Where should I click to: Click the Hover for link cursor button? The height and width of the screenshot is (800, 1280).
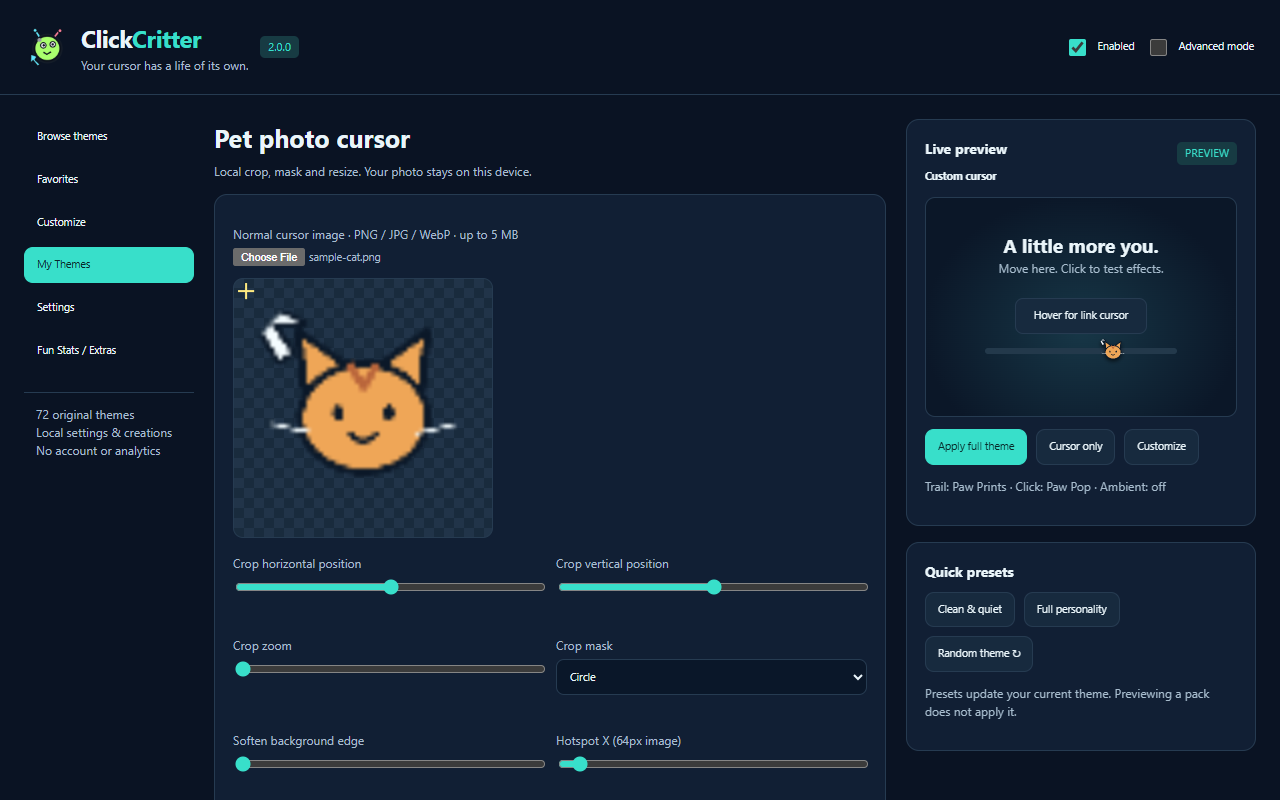1081,316
